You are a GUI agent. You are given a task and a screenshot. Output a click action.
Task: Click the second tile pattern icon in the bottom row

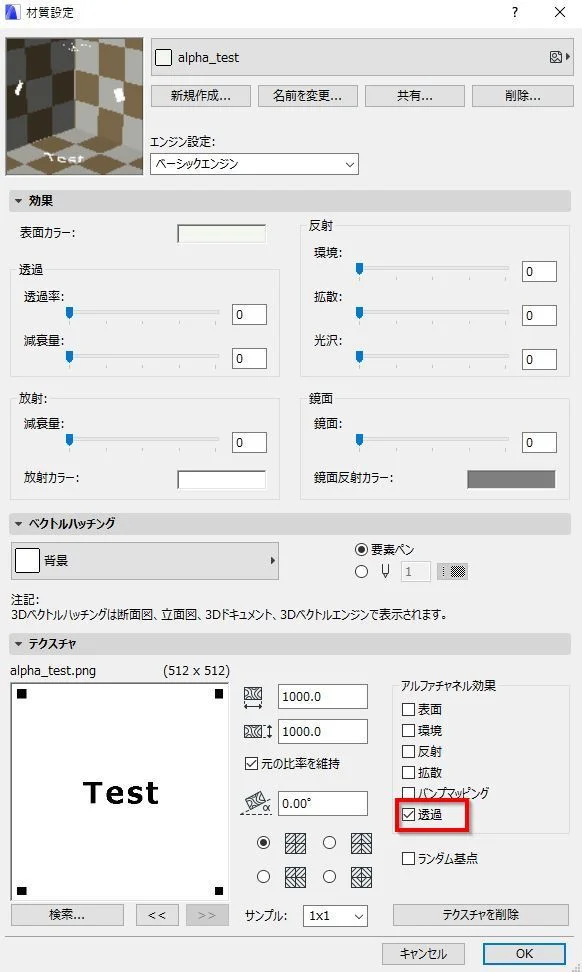click(361, 877)
